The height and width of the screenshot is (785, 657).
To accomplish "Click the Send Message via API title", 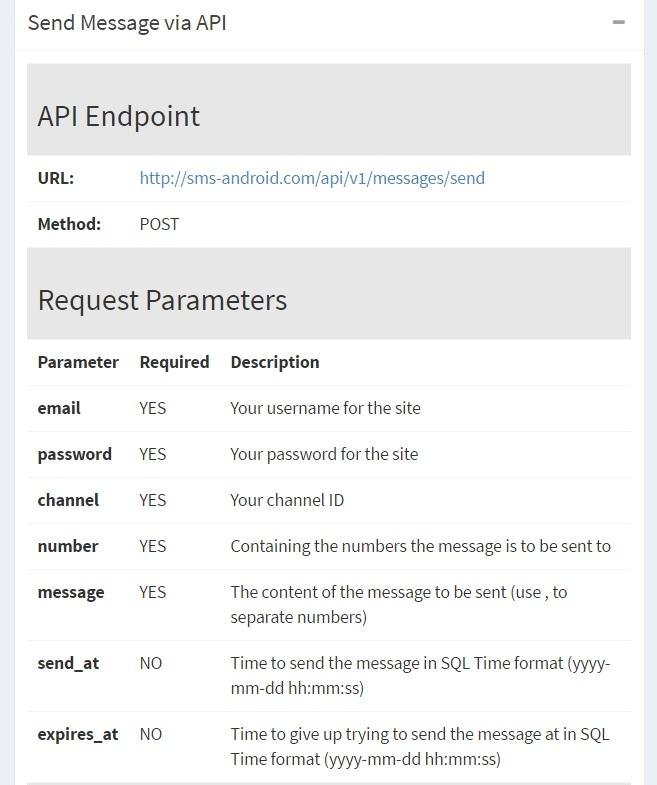I will [x=127, y=22].
